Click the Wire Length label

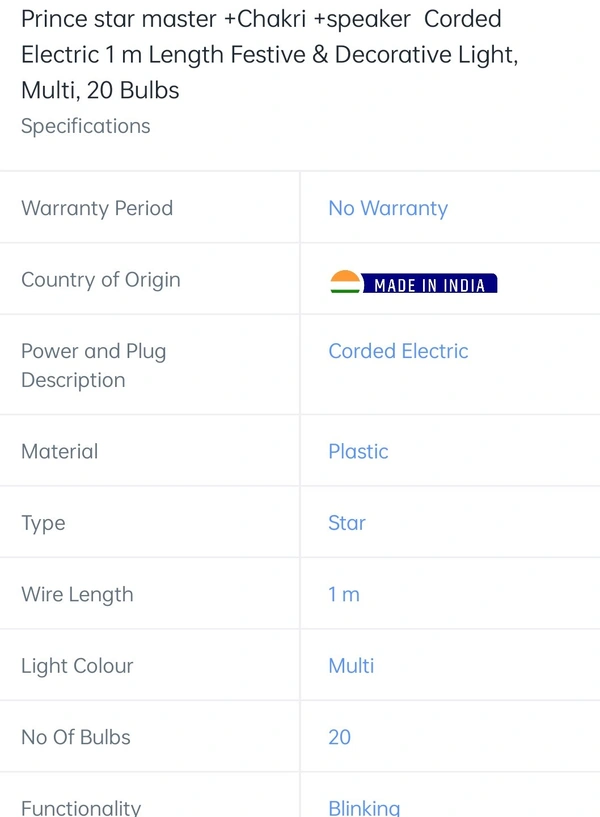coord(77,595)
